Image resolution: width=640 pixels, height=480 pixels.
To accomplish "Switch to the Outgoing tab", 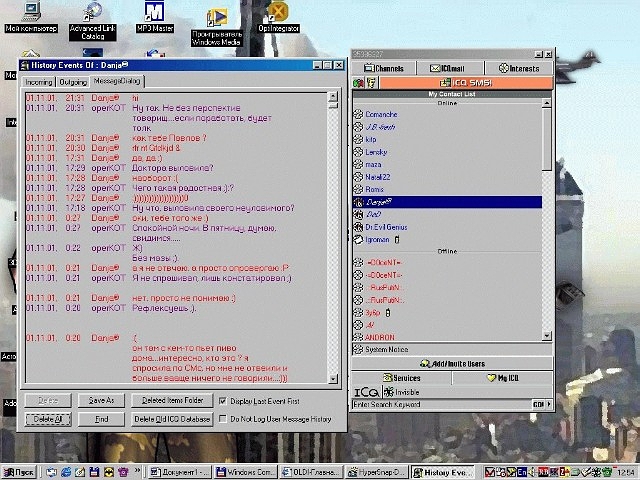I will [73, 82].
